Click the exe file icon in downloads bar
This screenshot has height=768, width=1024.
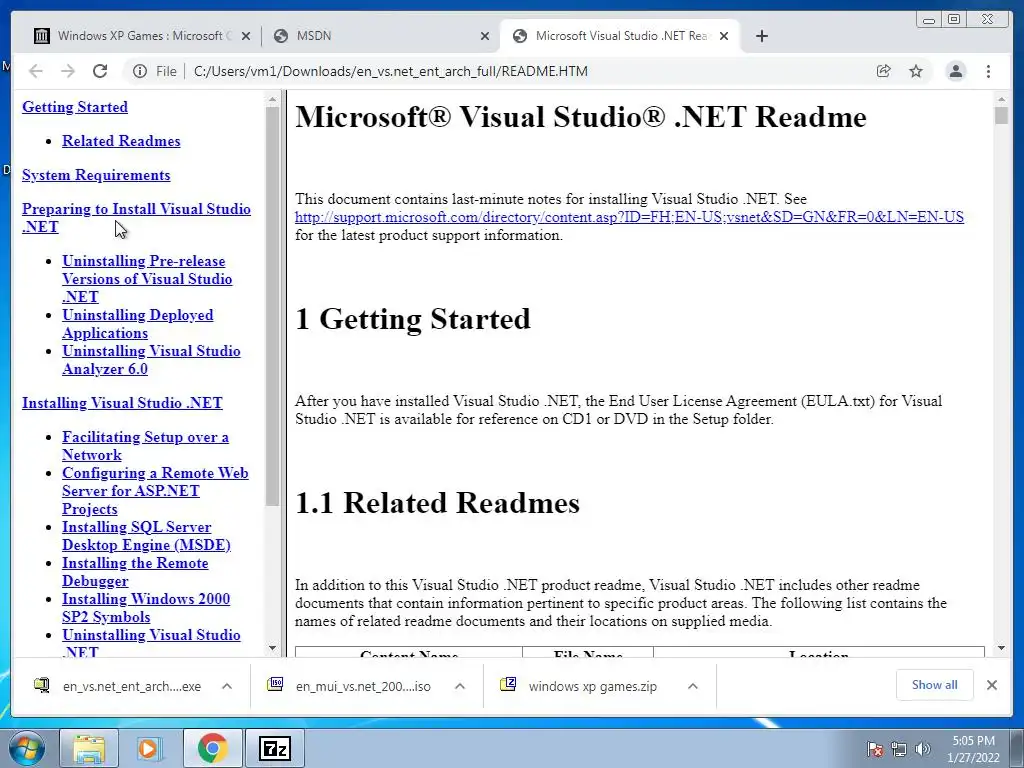coord(42,685)
